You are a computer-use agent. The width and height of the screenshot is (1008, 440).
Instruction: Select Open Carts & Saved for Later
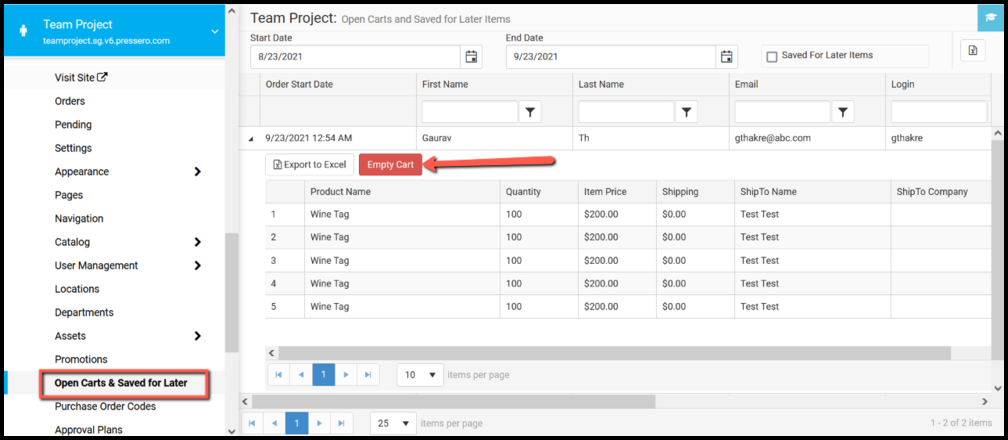121,383
